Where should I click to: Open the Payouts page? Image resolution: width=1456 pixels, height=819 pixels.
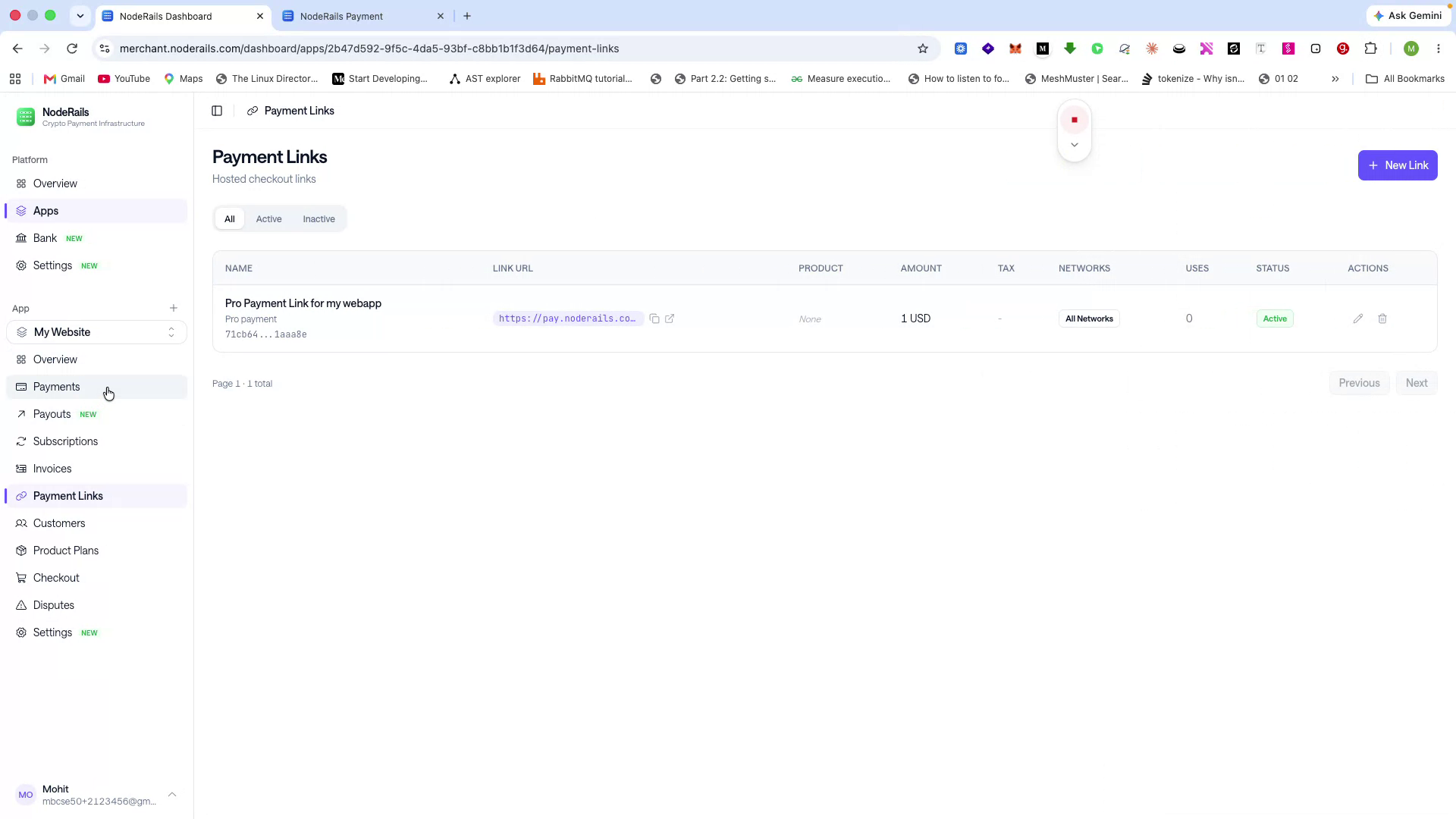tap(96, 414)
